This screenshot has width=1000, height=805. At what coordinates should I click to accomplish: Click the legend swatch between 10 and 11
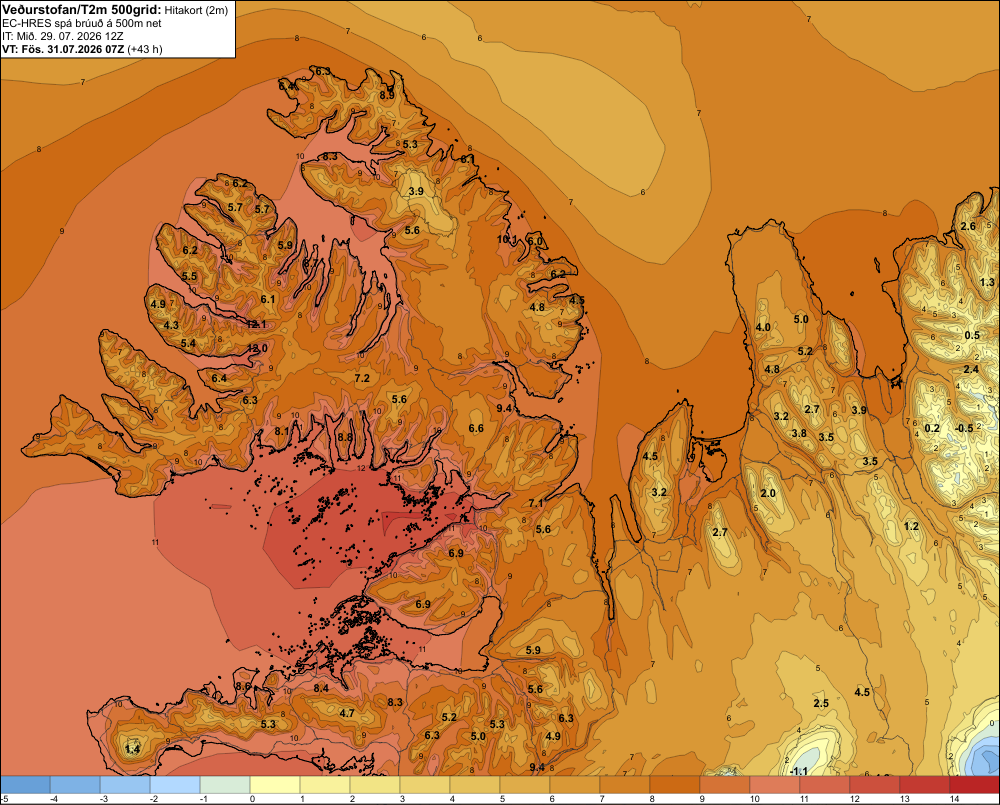774,784
